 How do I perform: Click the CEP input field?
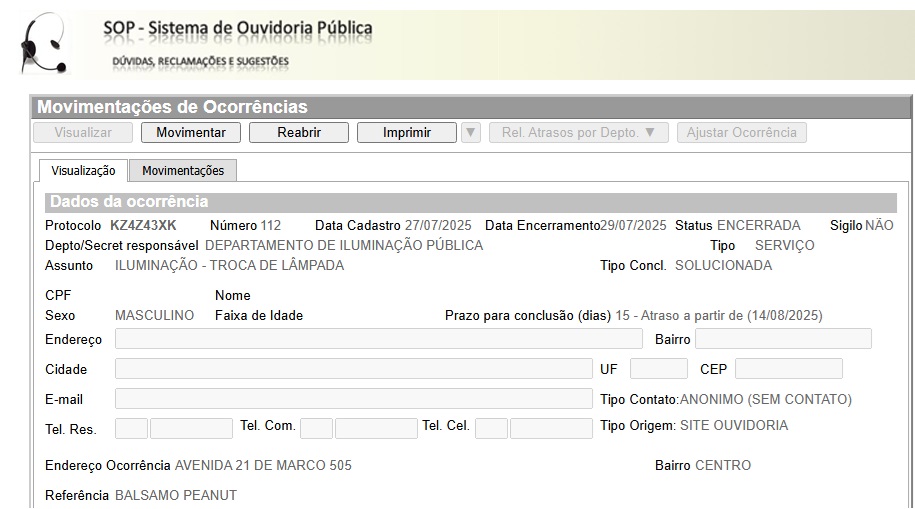click(788, 369)
